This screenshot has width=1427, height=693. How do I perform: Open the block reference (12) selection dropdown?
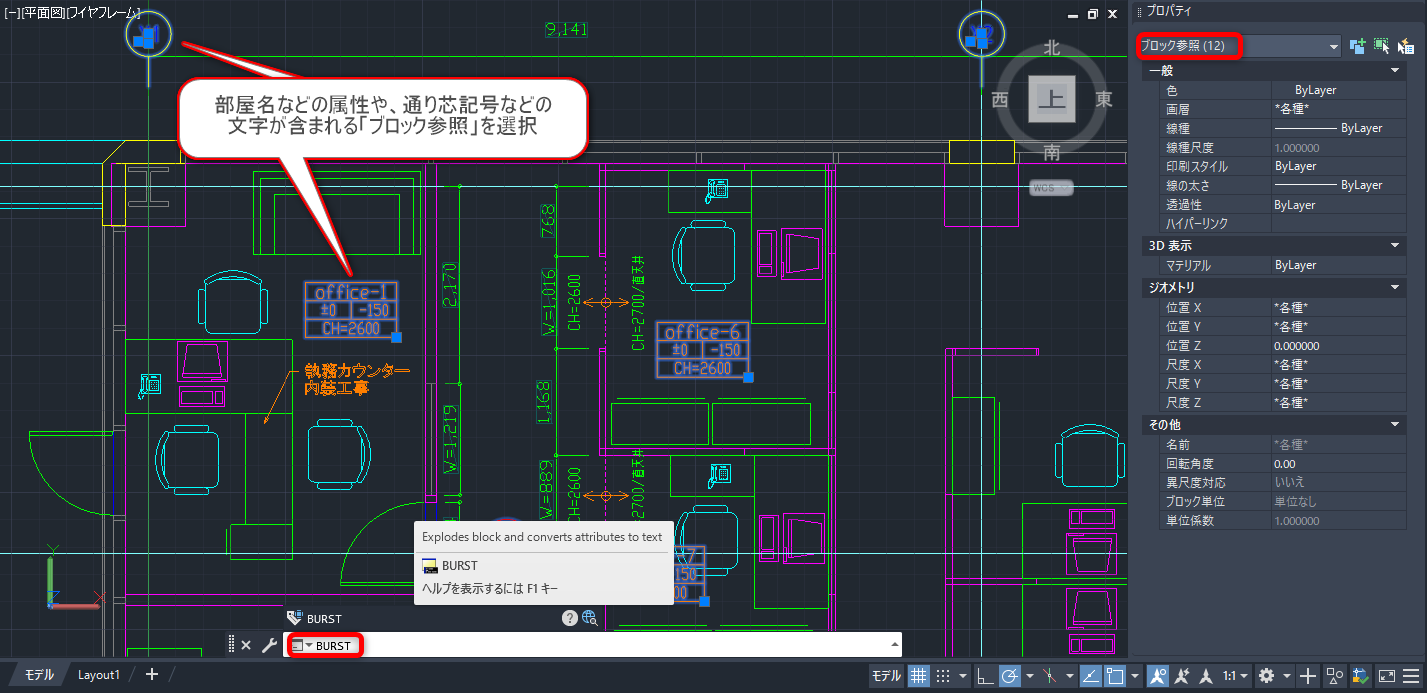(1333, 47)
